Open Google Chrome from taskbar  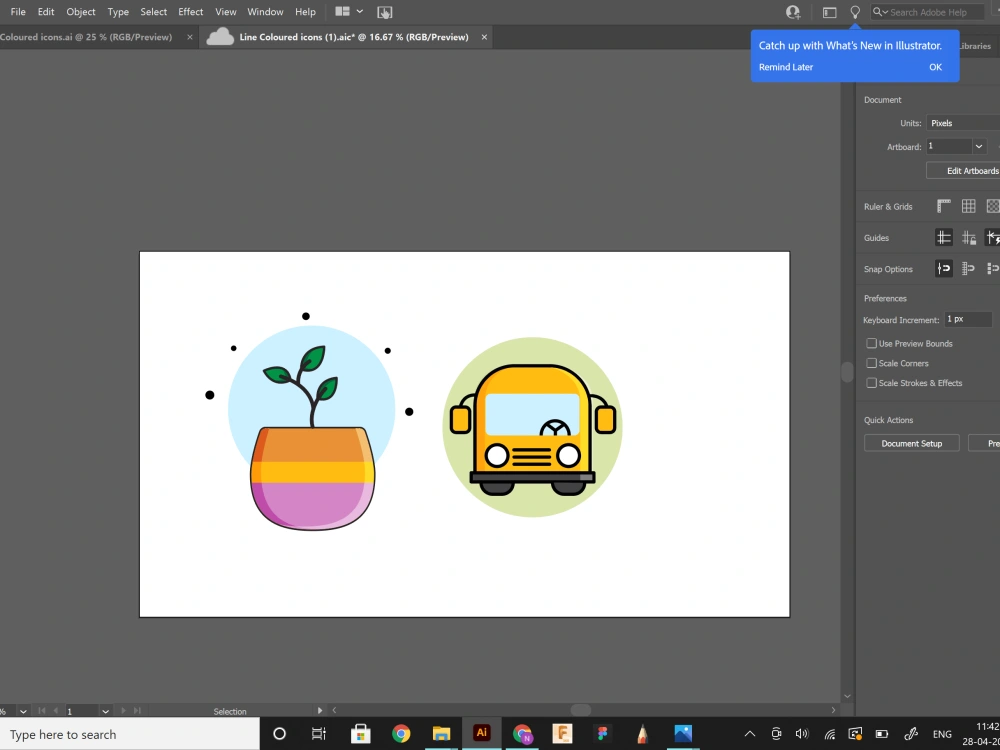(x=401, y=734)
